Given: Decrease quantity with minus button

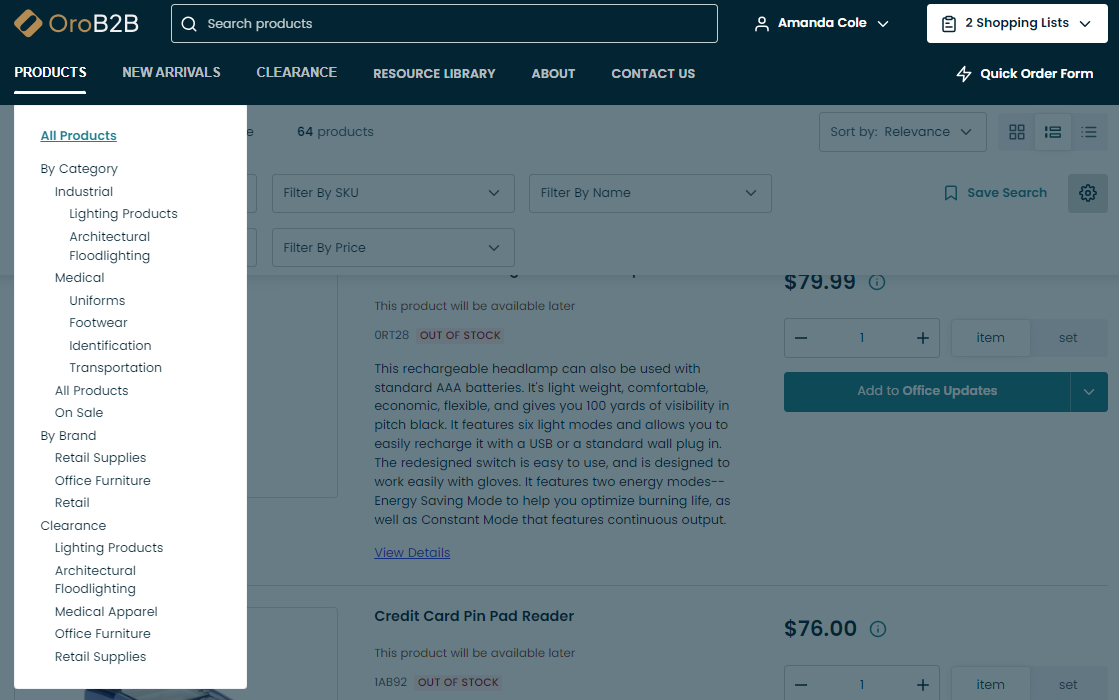Looking at the screenshot, I should [801, 338].
